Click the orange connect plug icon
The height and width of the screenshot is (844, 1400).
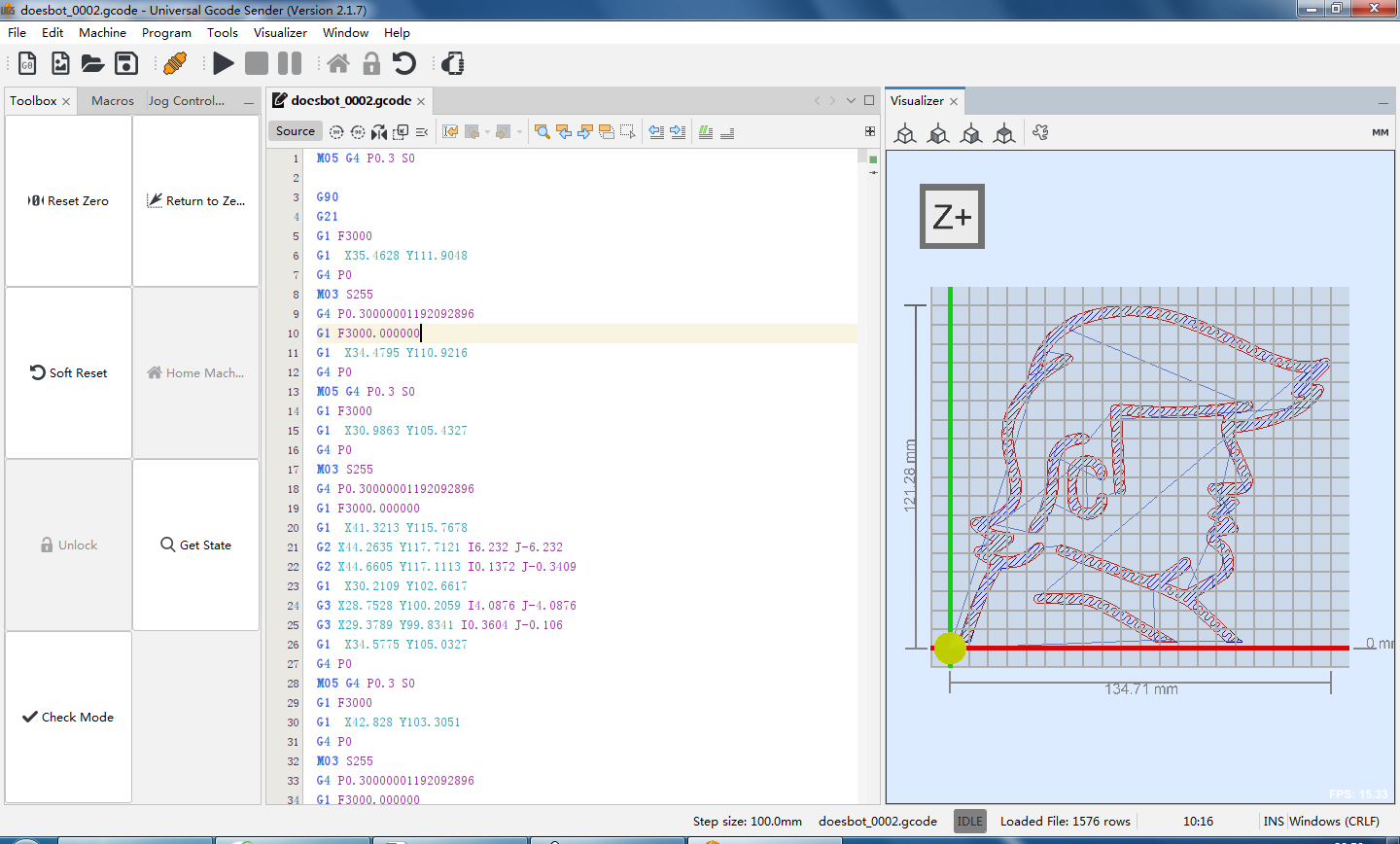point(175,64)
